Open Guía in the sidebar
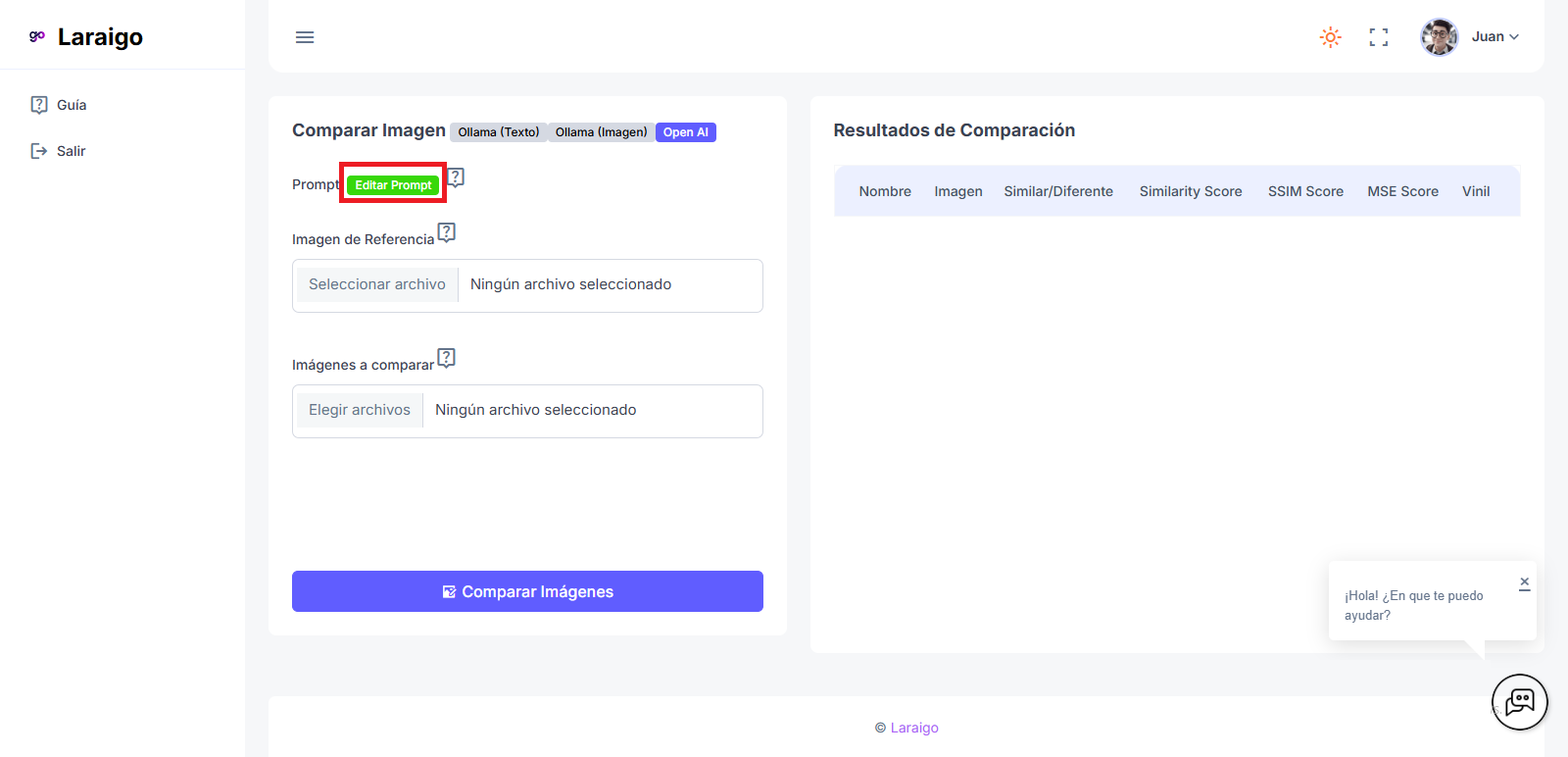Image resolution: width=1568 pixels, height=757 pixels. point(71,105)
